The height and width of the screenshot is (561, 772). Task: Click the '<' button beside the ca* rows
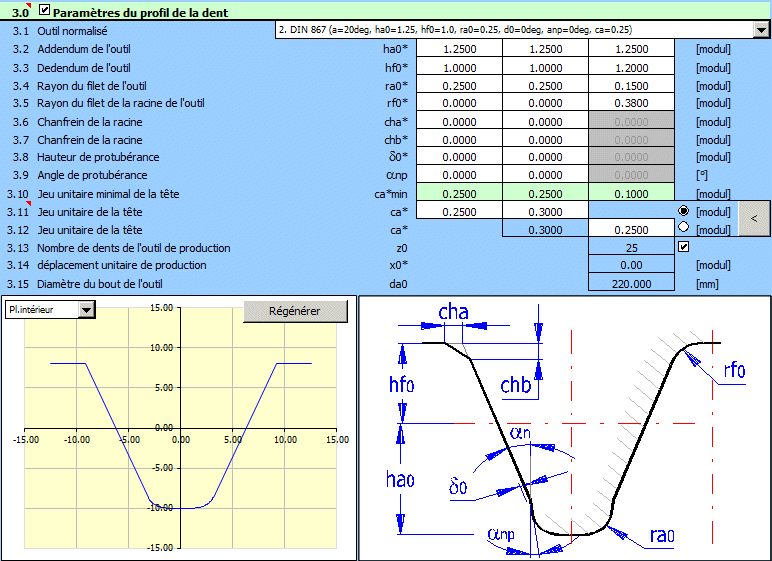pos(754,218)
